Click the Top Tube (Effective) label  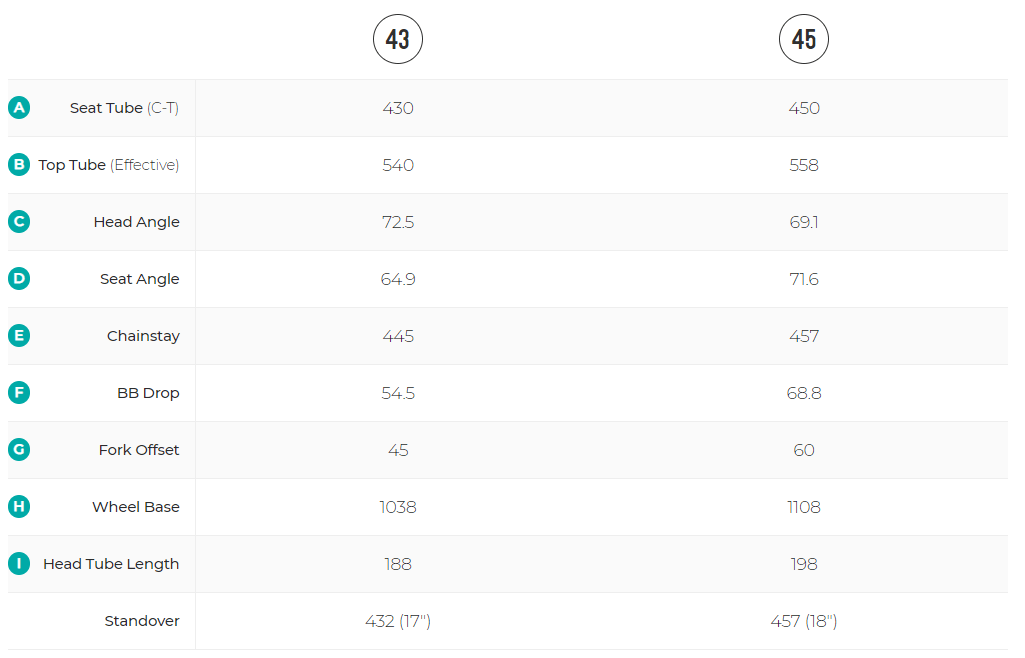click(109, 165)
